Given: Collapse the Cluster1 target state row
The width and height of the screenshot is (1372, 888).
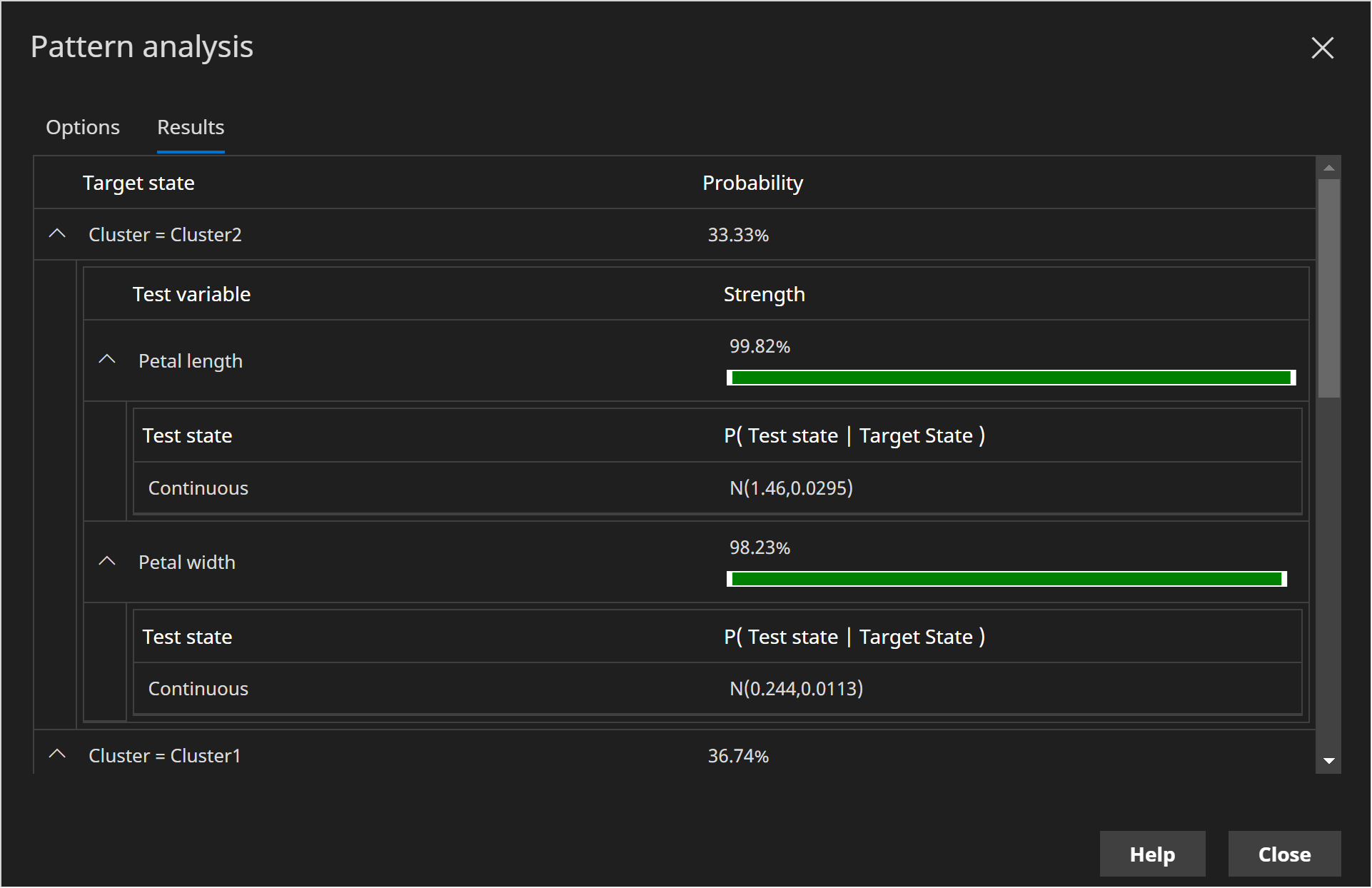Looking at the screenshot, I should [x=57, y=755].
